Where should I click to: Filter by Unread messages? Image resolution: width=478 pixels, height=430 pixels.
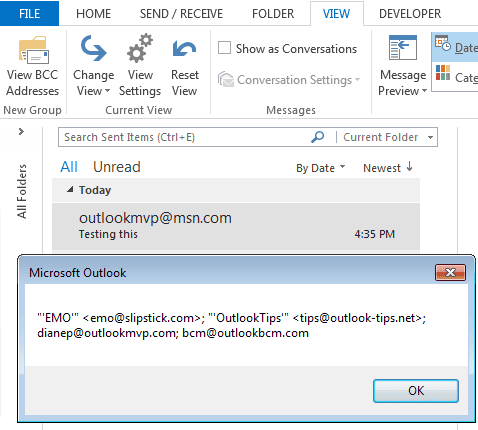point(117,167)
